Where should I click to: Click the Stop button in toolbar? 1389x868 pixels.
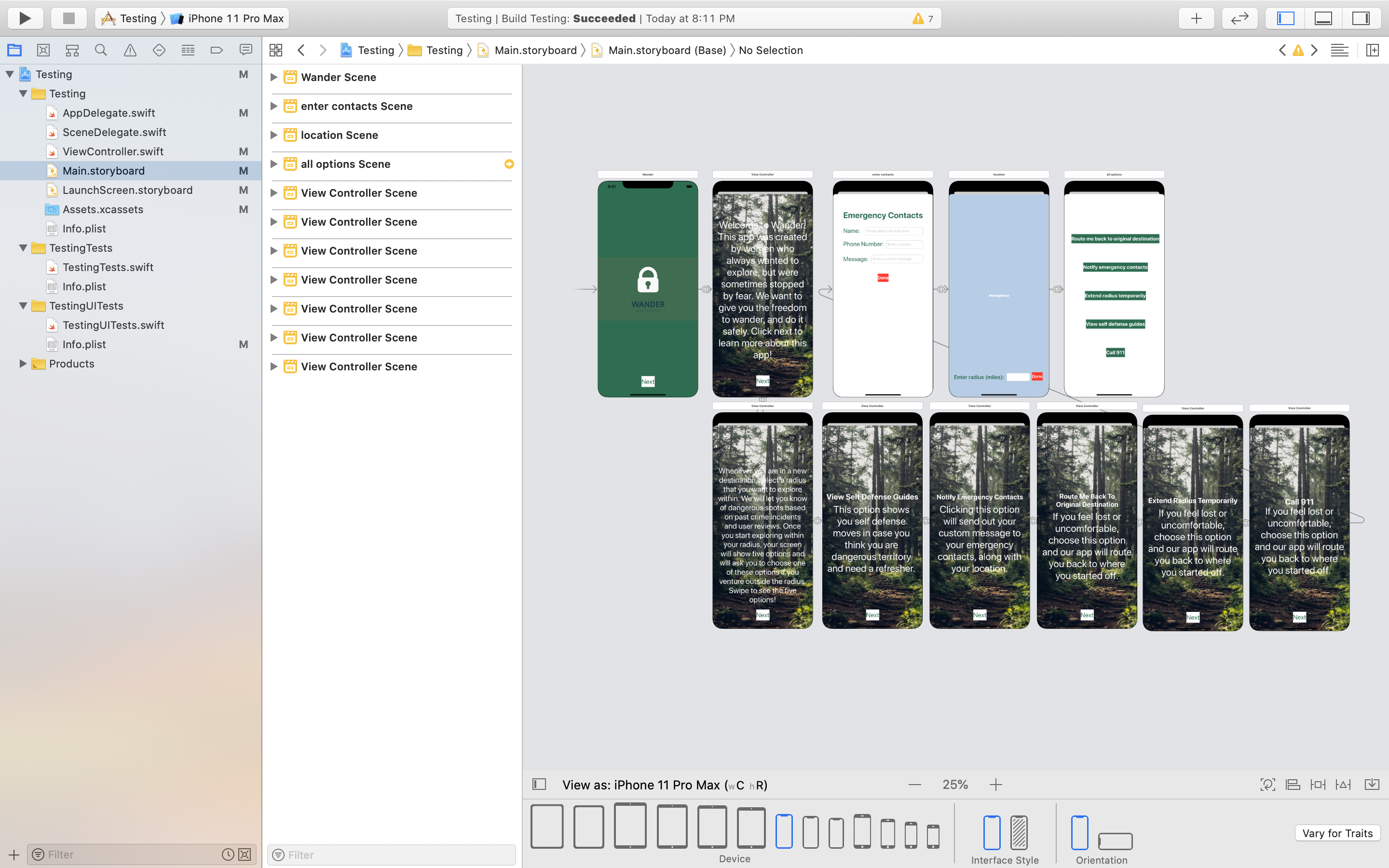pyautogui.click(x=68, y=18)
